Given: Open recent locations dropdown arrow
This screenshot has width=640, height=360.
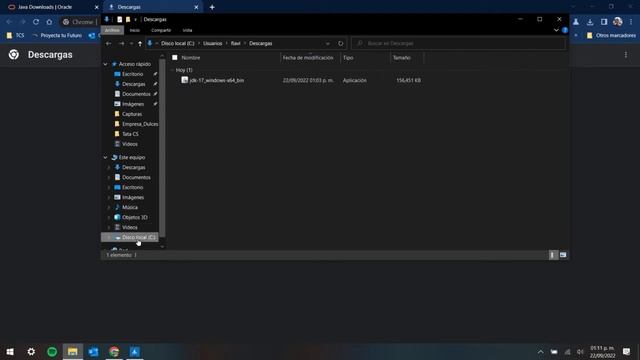Looking at the screenshot, I should 131,43.
